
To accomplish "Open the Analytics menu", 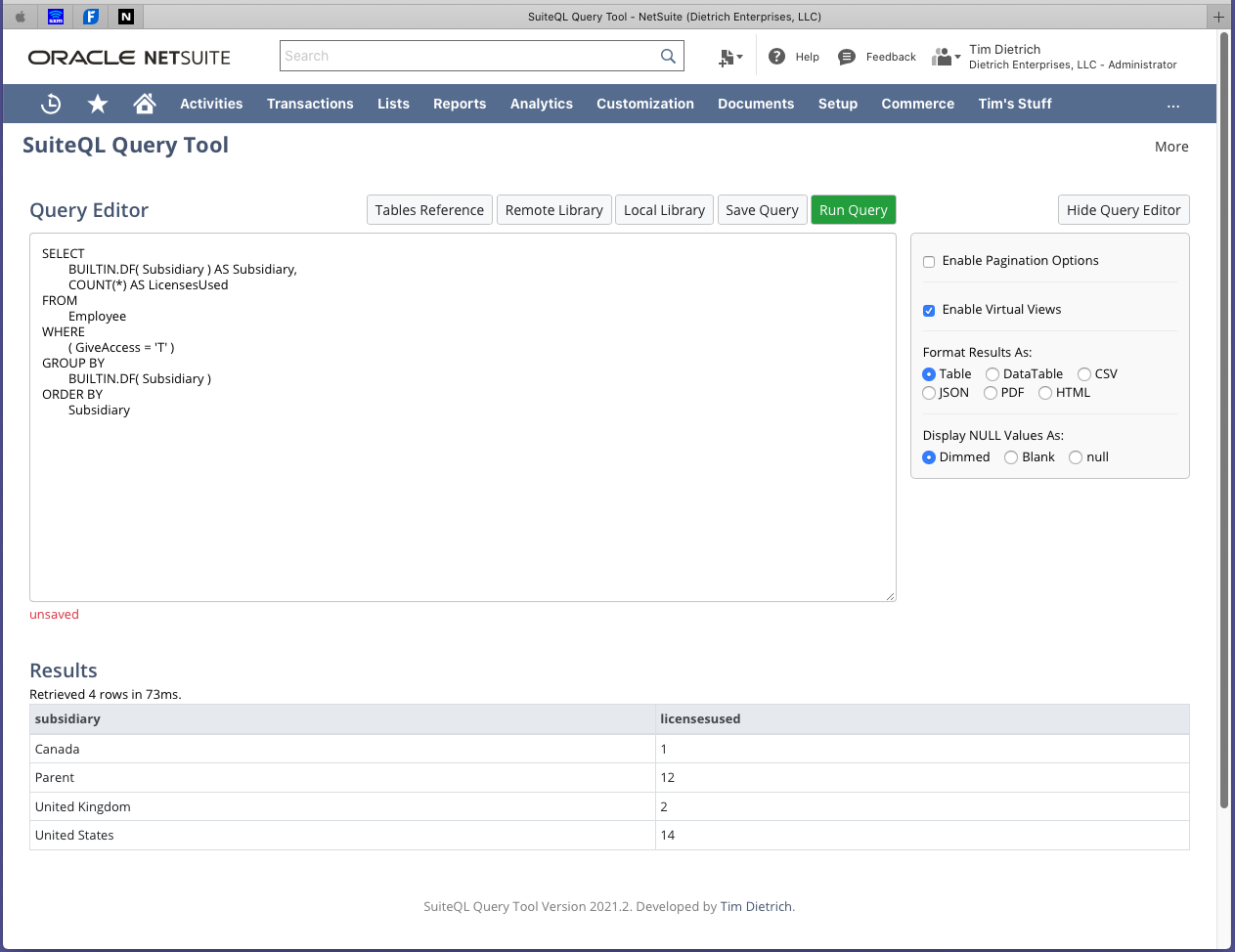I will (x=542, y=104).
